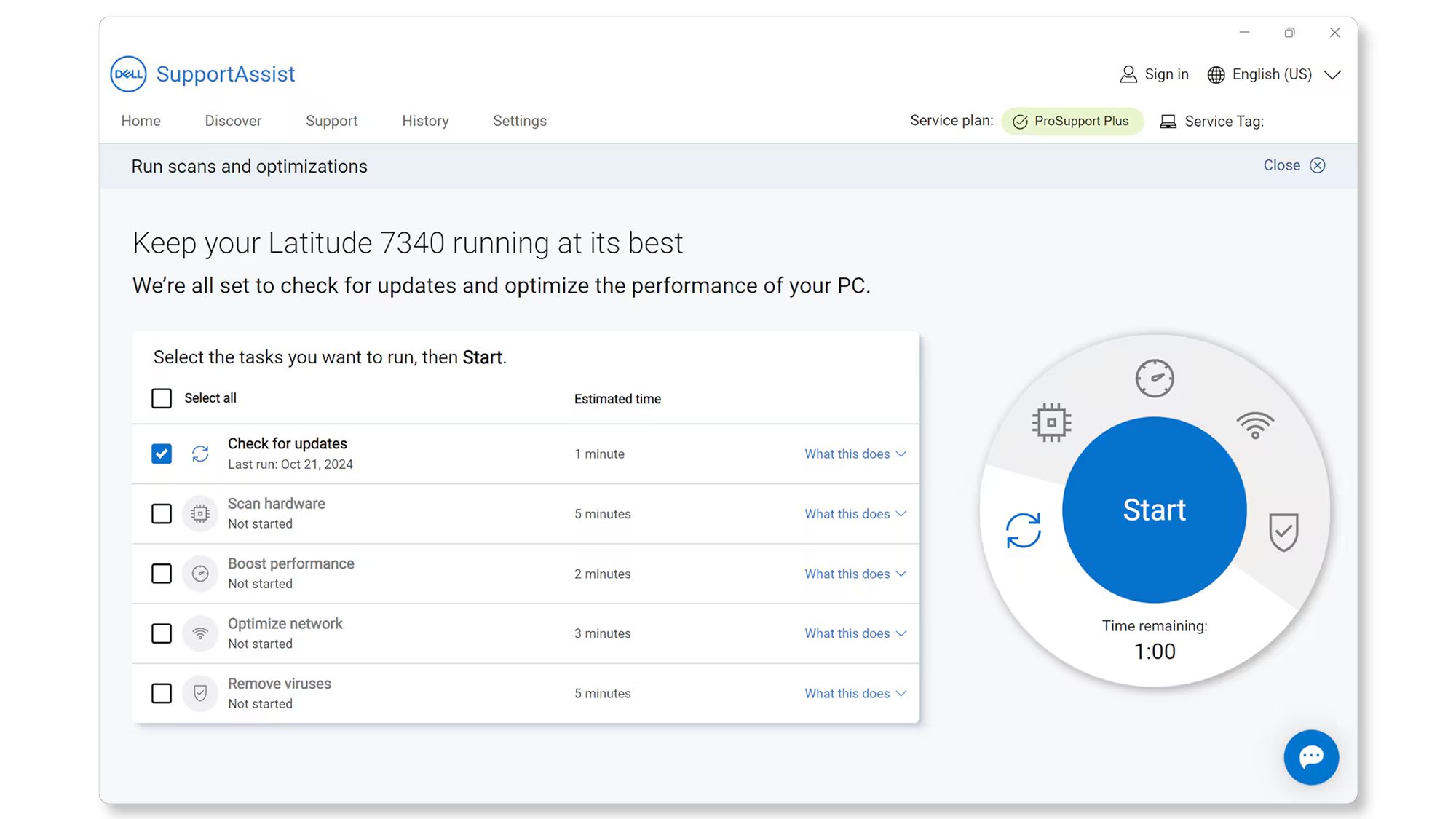The height and width of the screenshot is (819, 1456).
Task: Open the Settings tab
Action: click(x=520, y=121)
